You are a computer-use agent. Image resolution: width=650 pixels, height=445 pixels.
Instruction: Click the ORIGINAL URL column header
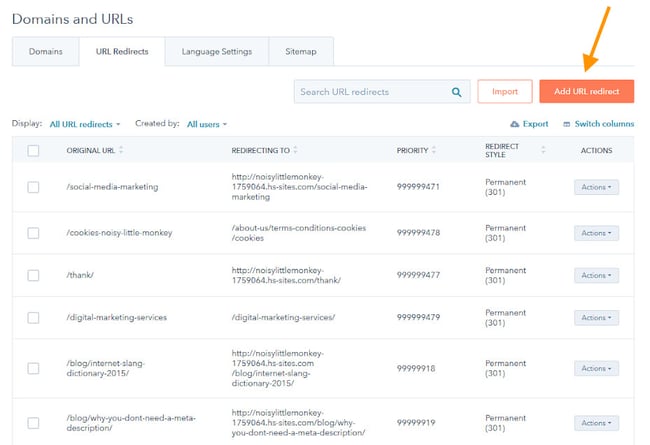90,151
